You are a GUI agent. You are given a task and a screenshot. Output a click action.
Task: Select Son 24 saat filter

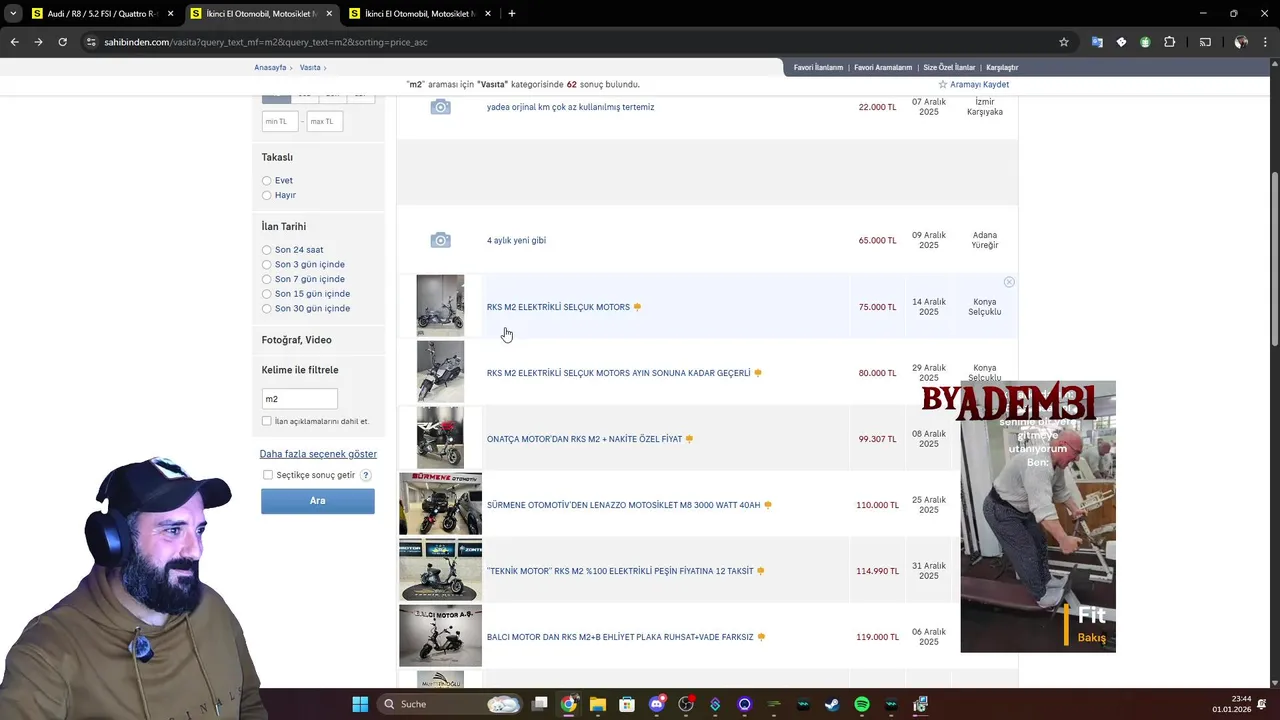[x=267, y=250]
